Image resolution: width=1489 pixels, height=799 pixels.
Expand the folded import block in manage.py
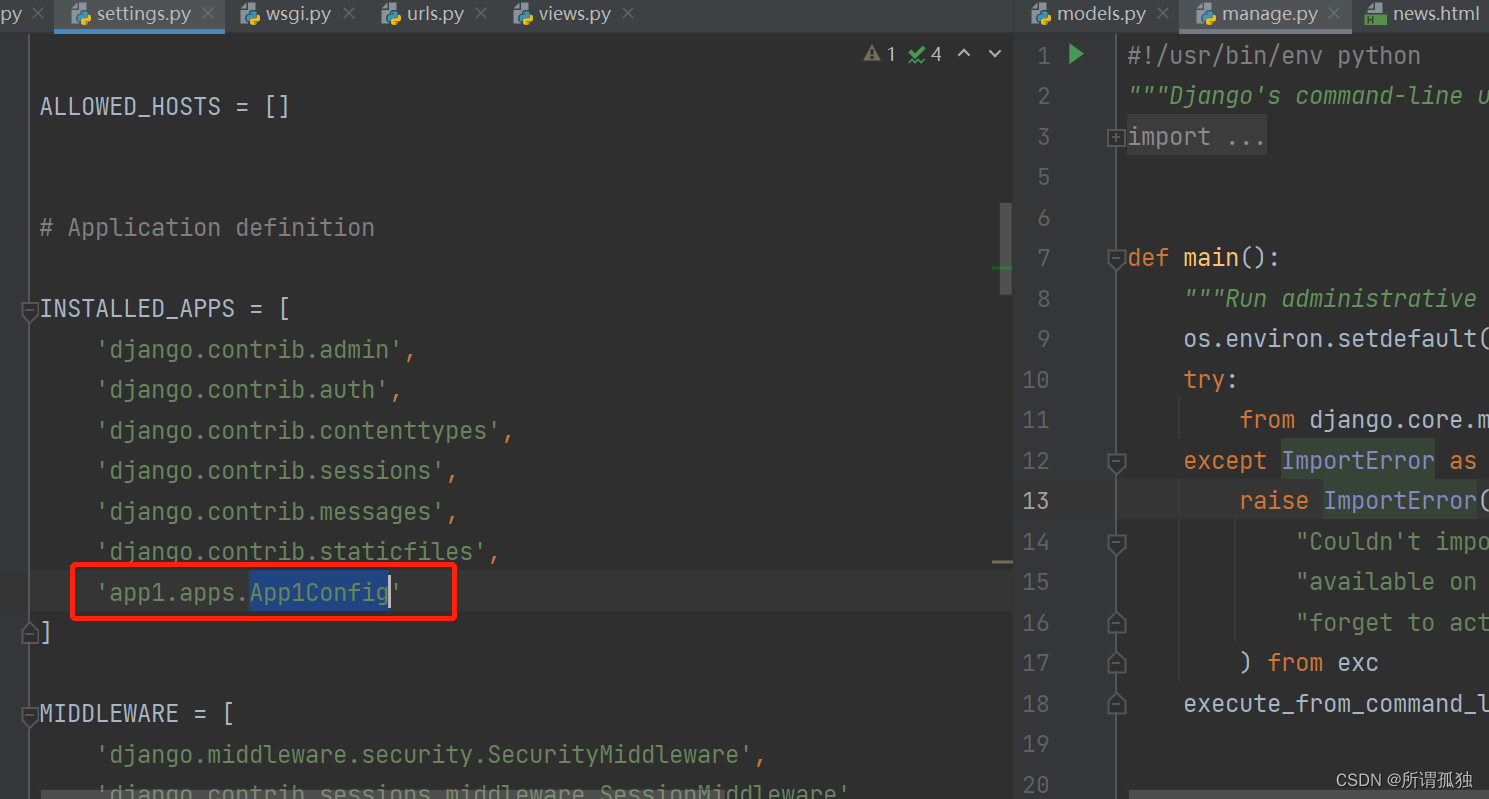click(1116, 137)
